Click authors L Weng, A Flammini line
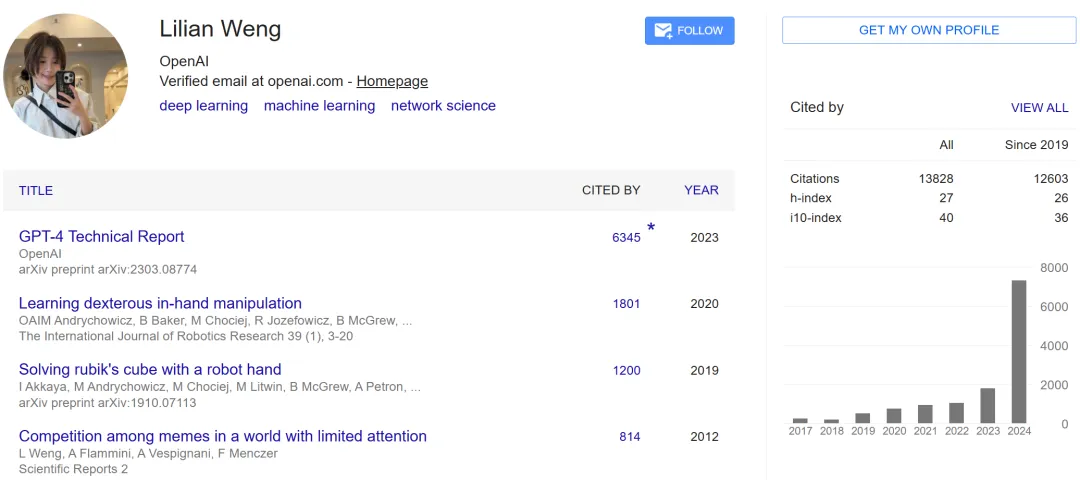 click(148, 453)
